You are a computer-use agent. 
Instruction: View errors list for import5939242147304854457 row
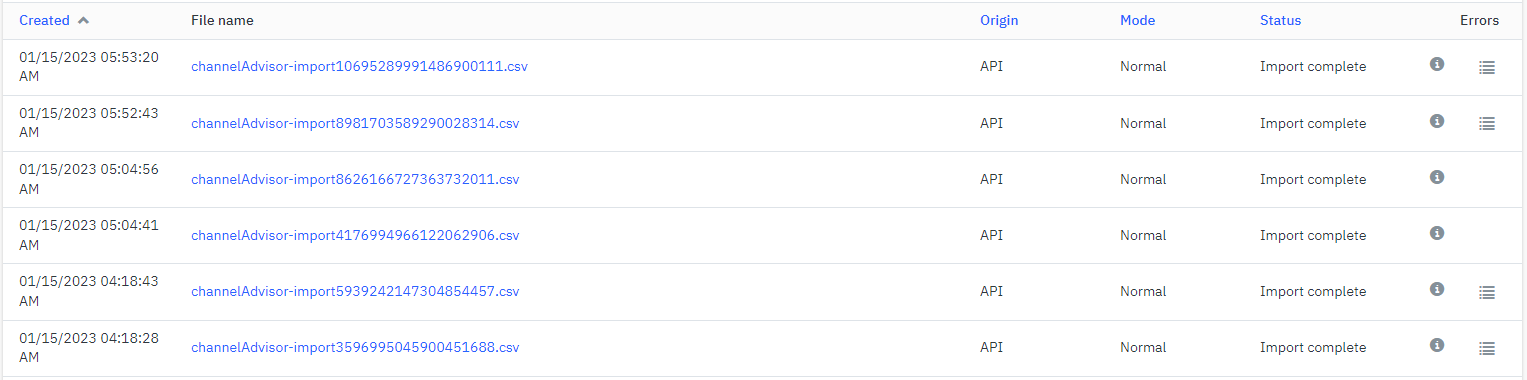pos(1487,292)
